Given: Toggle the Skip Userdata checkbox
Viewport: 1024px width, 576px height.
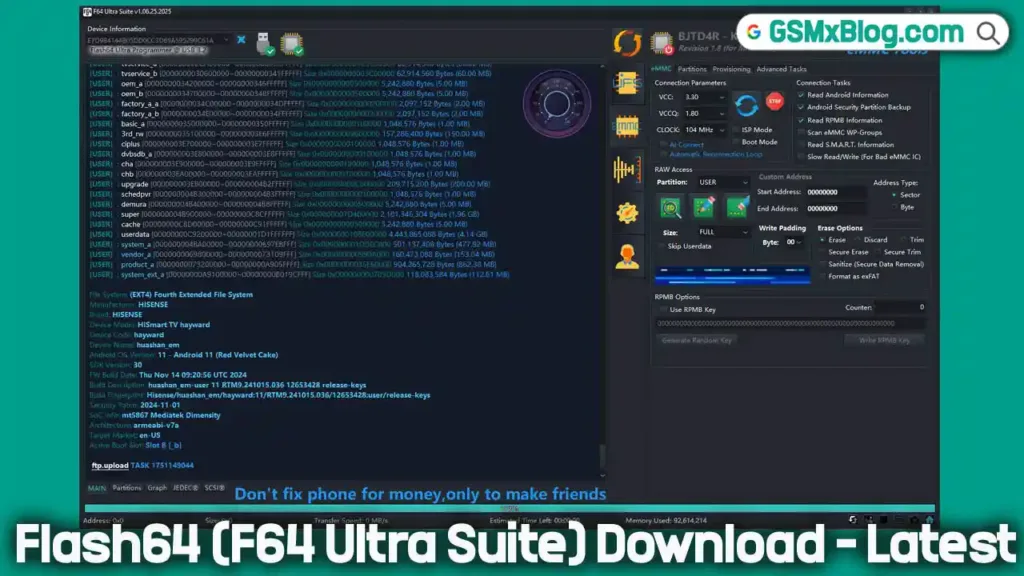Looking at the screenshot, I should point(661,246).
